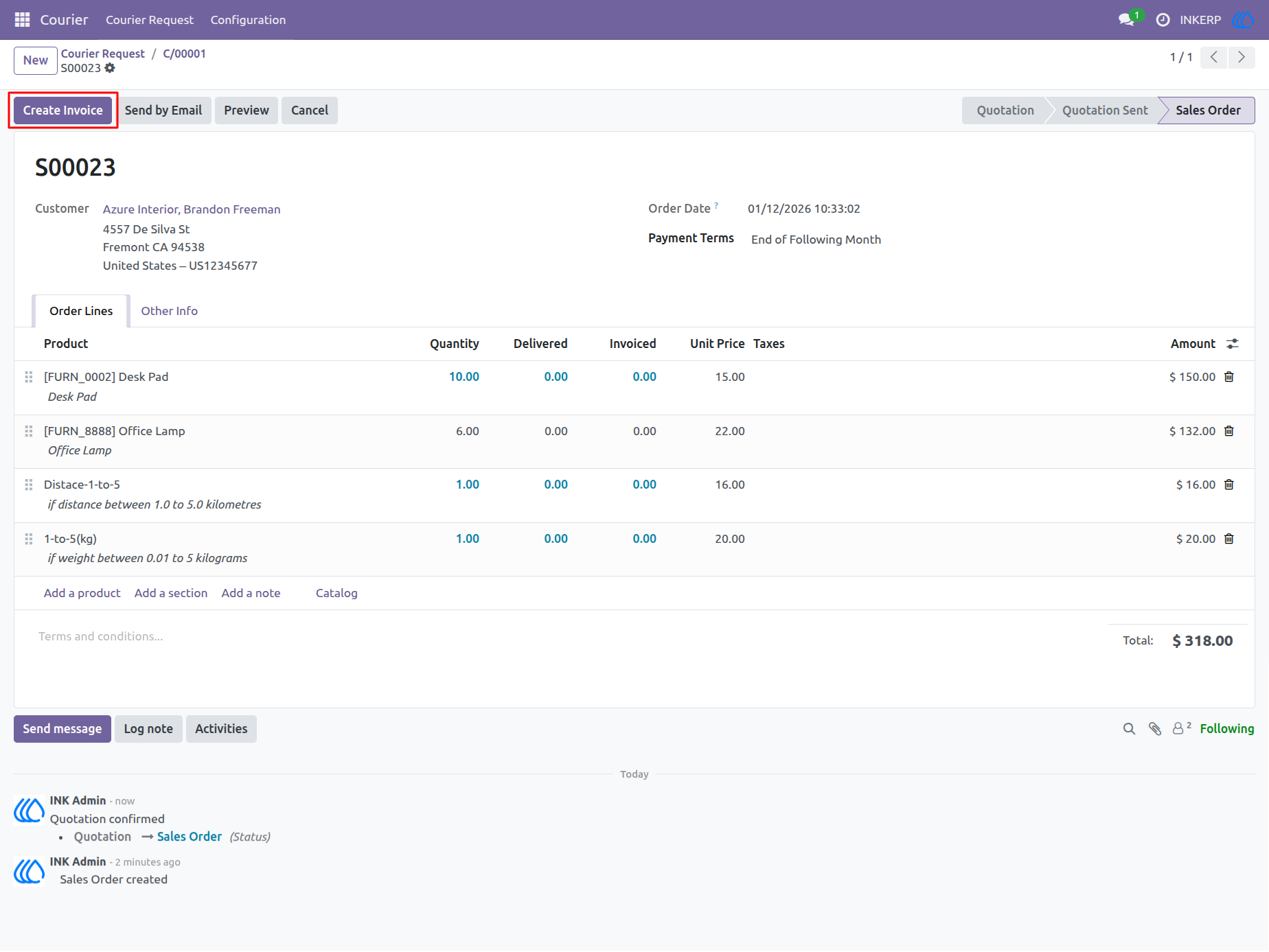Click the gear icon beside S00023

click(110, 68)
